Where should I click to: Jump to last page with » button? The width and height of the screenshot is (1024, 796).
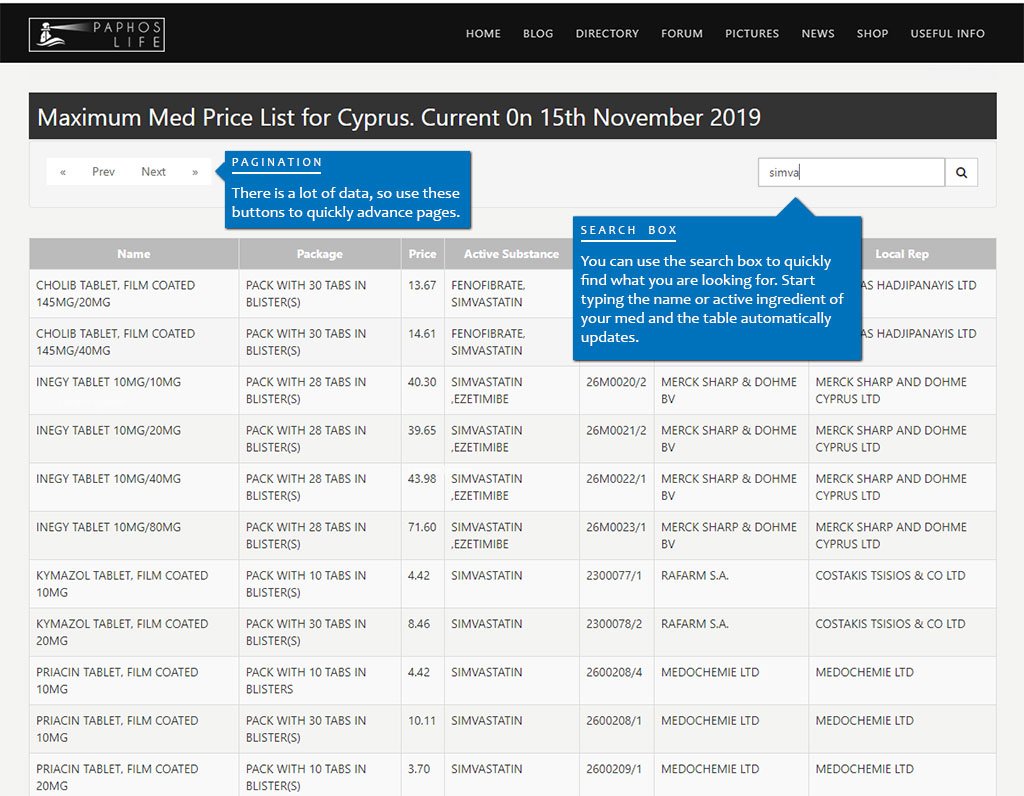coord(195,172)
